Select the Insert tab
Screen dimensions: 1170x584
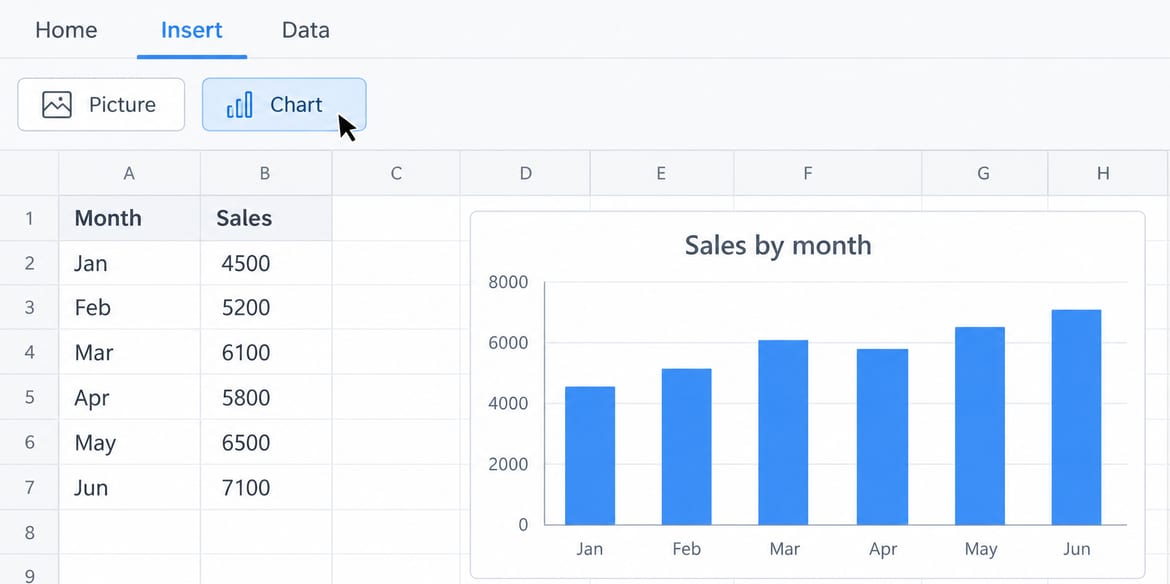[x=192, y=30]
